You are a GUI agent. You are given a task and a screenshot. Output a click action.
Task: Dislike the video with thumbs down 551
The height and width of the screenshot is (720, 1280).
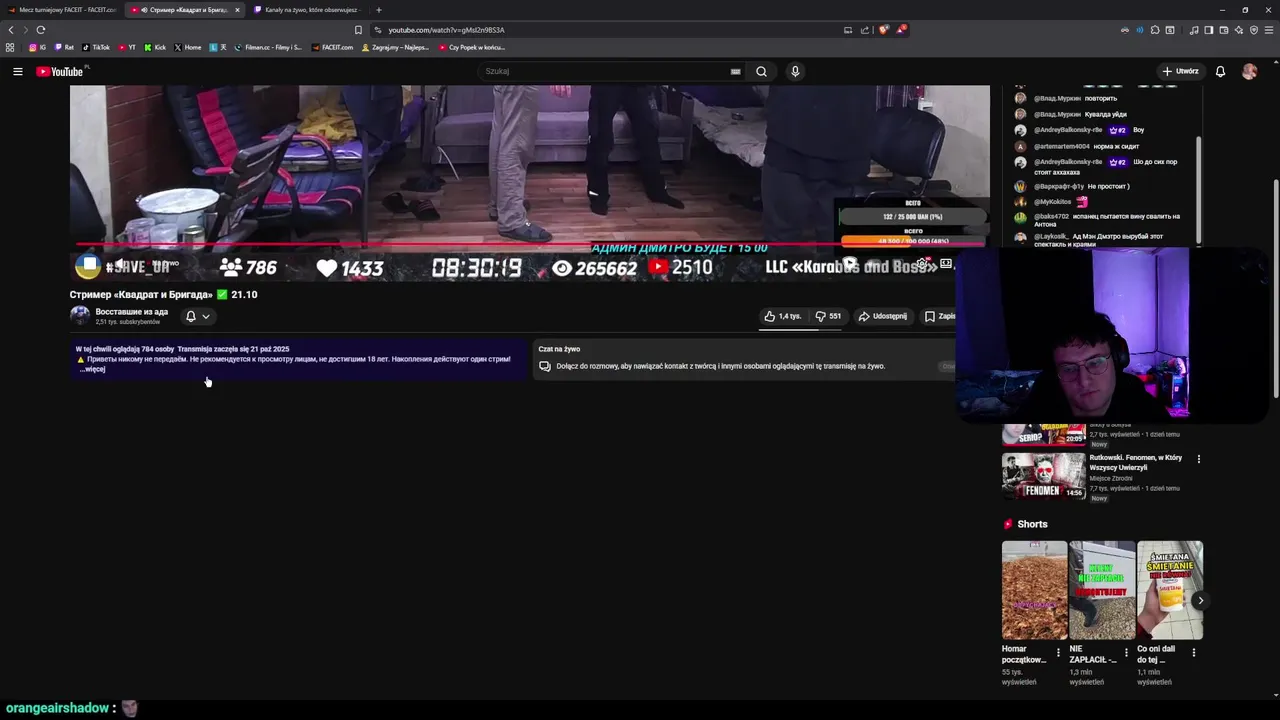[x=828, y=316]
